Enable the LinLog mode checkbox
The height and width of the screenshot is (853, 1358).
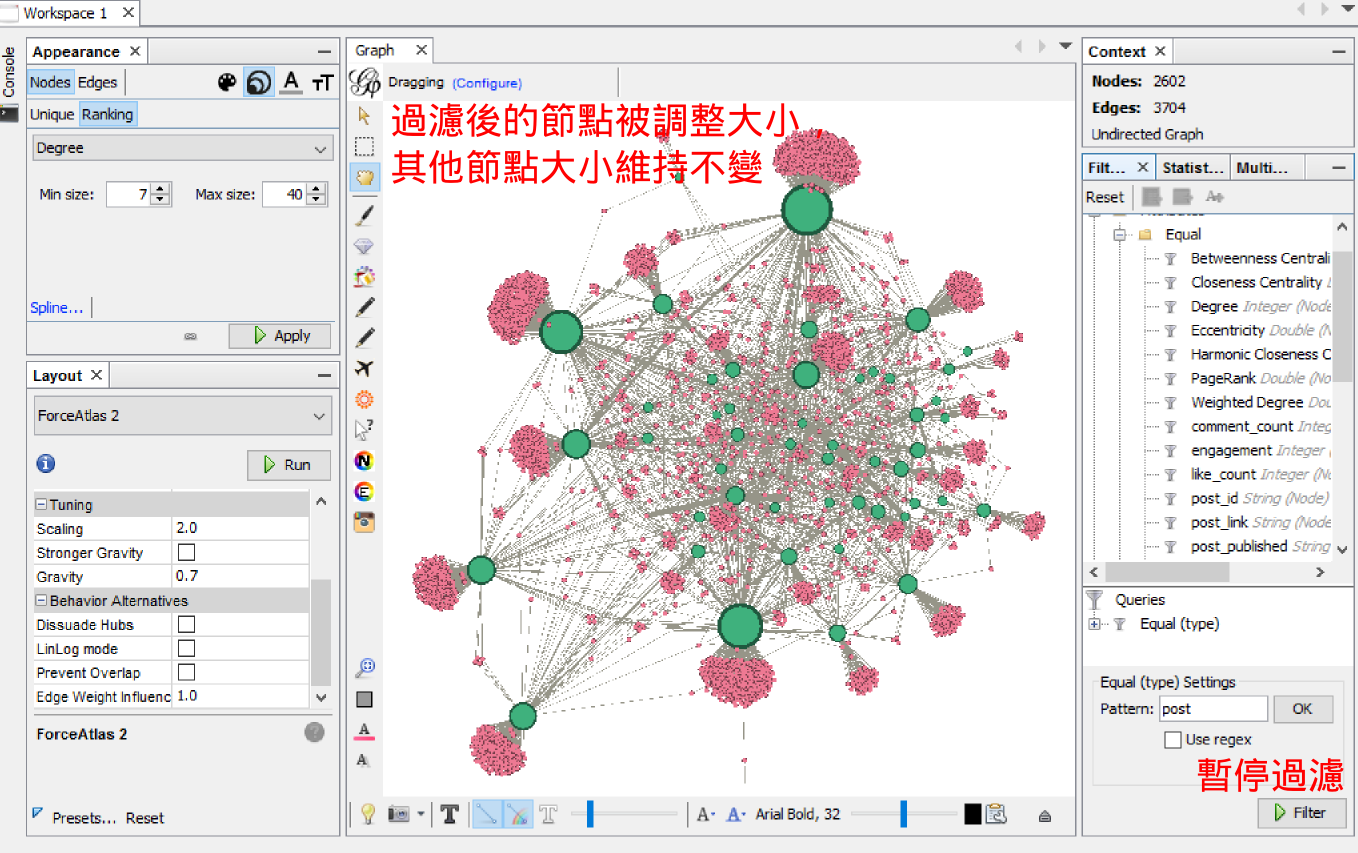[186, 649]
